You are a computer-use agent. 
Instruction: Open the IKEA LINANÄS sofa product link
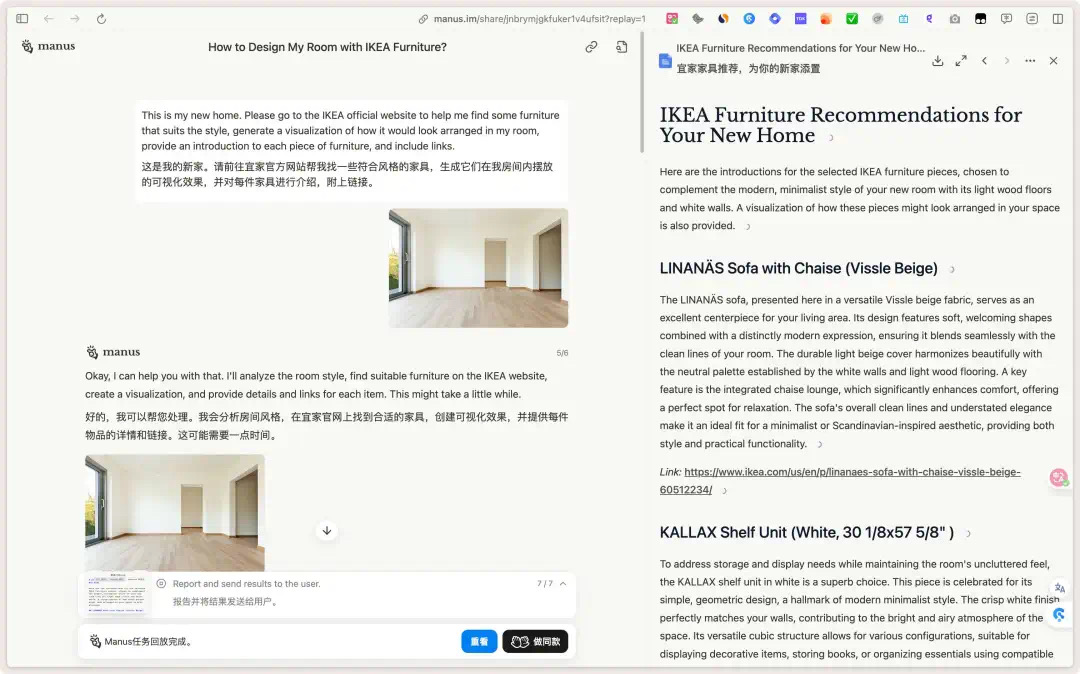tap(850, 471)
